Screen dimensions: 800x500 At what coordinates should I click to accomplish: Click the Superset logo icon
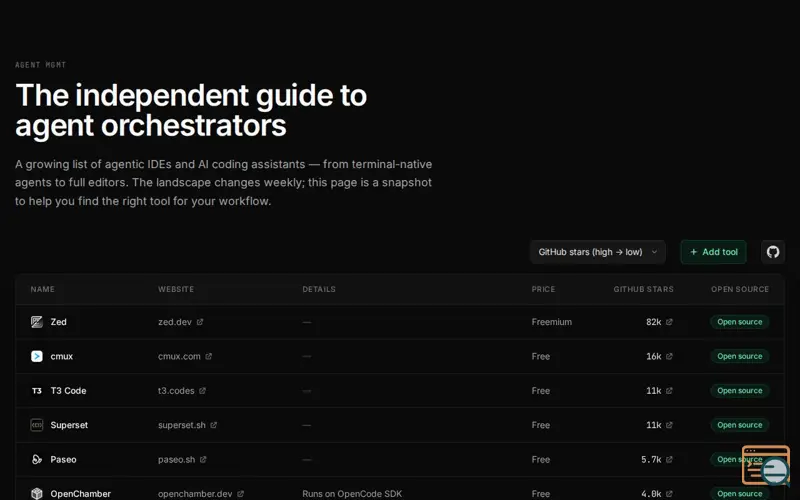pyautogui.click(x=37, y=425)
